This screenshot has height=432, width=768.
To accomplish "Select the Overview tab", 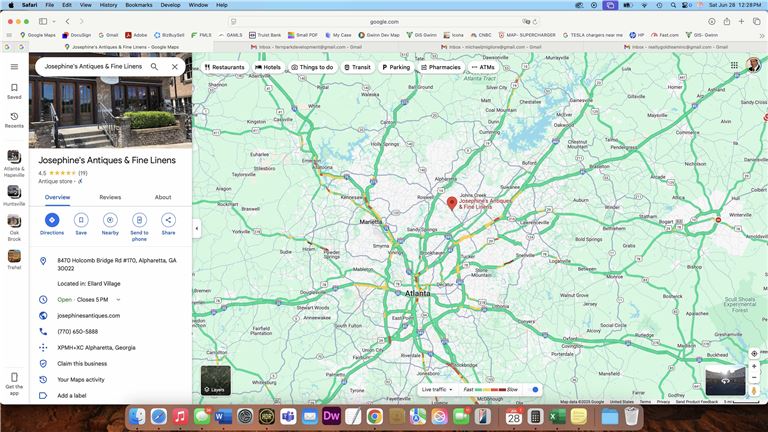I will (x=57, y=197).
